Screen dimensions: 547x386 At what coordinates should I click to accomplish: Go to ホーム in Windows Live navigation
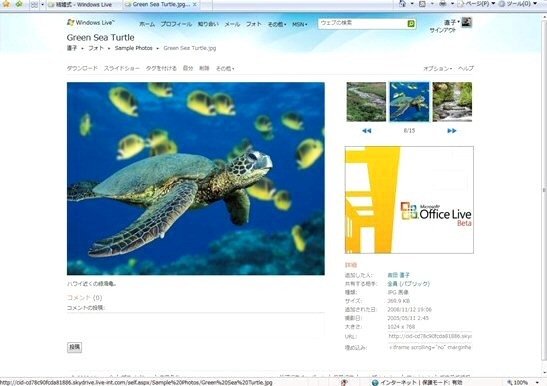pos(147,24)
